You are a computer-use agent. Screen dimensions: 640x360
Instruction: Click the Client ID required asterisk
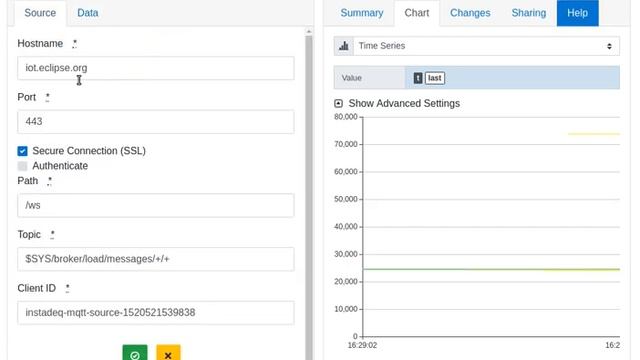pyautogui.click(x=68, y=288)
